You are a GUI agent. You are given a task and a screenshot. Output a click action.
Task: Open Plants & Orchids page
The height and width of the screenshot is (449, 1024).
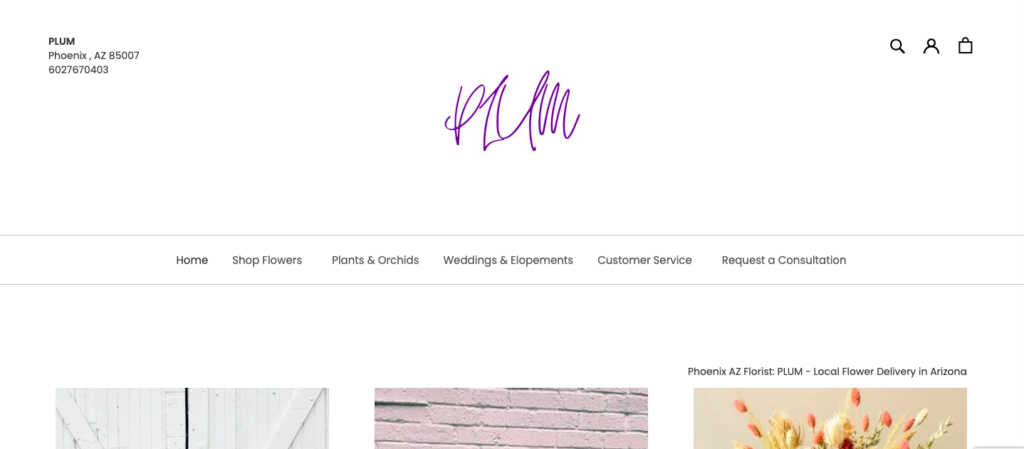coord(376,260)
